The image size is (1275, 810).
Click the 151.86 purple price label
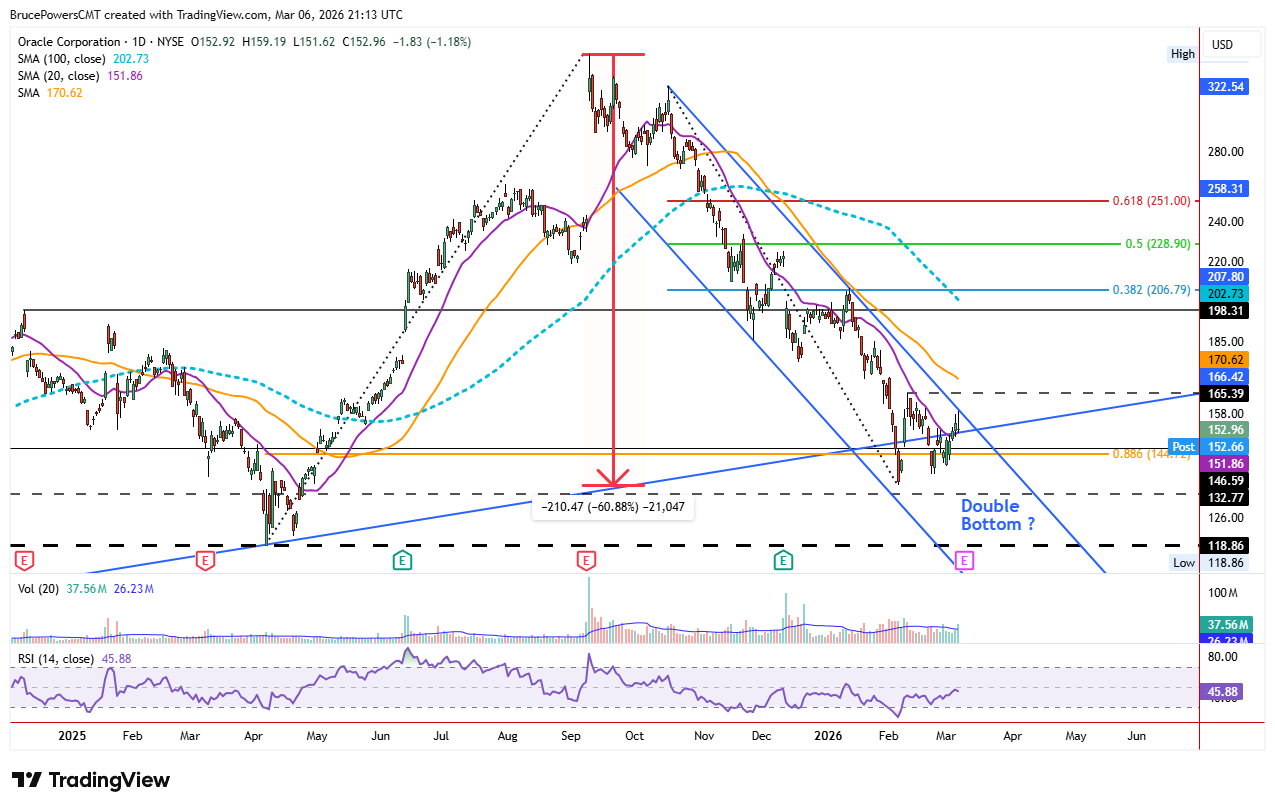coord(1225,464)
